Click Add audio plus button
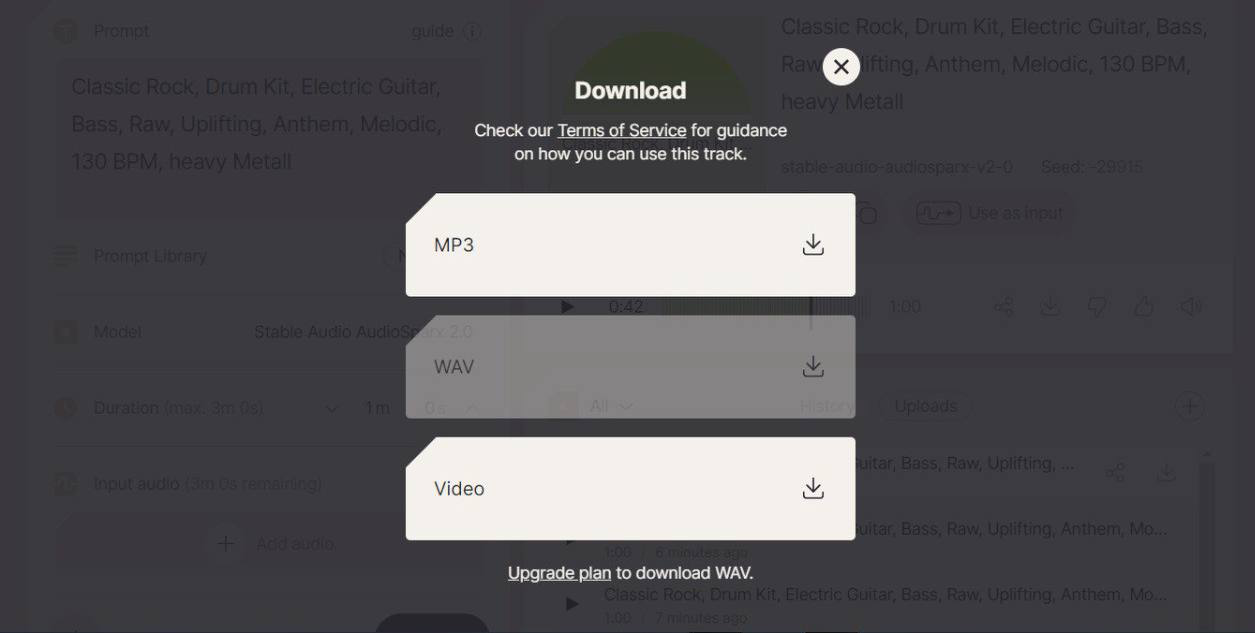 coord(226,543)
